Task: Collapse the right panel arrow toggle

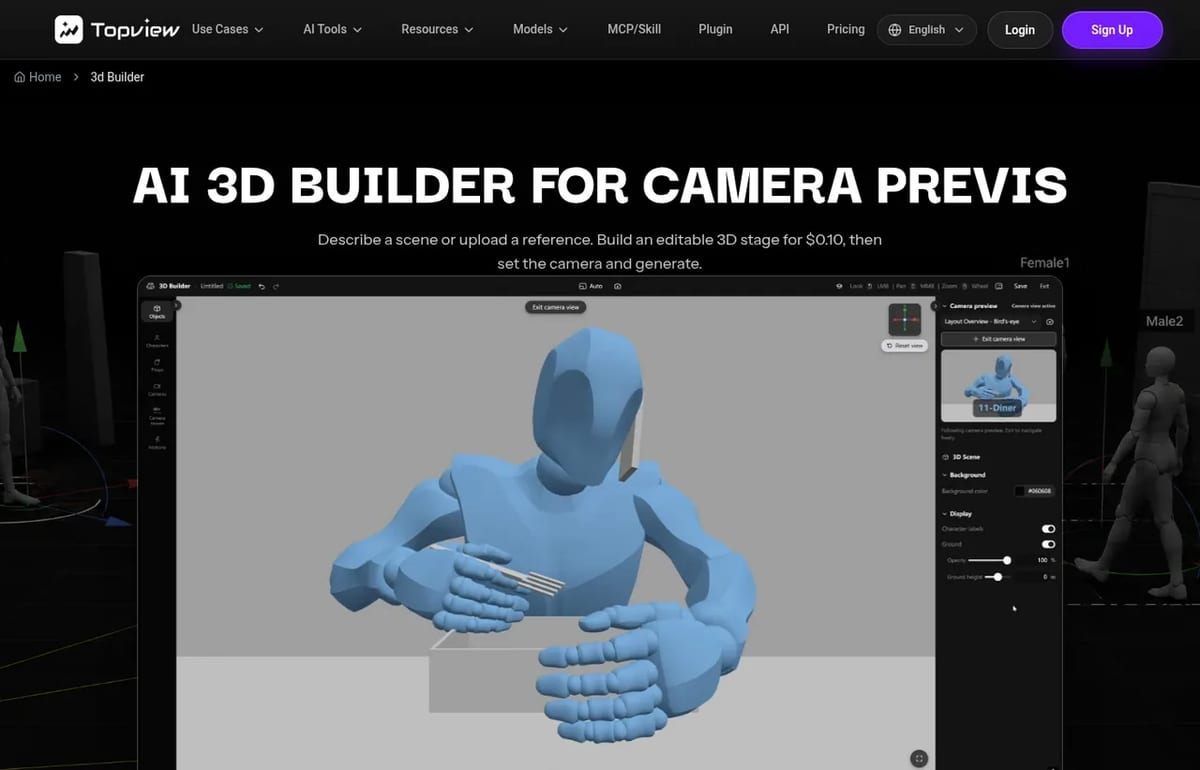Action: [x=935, y=305]
